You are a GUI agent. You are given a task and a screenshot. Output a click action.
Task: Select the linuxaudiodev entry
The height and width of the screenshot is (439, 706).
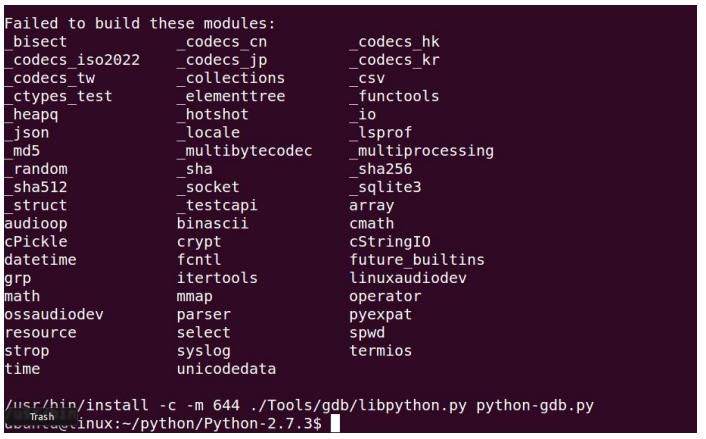click(x=408, y=278)
